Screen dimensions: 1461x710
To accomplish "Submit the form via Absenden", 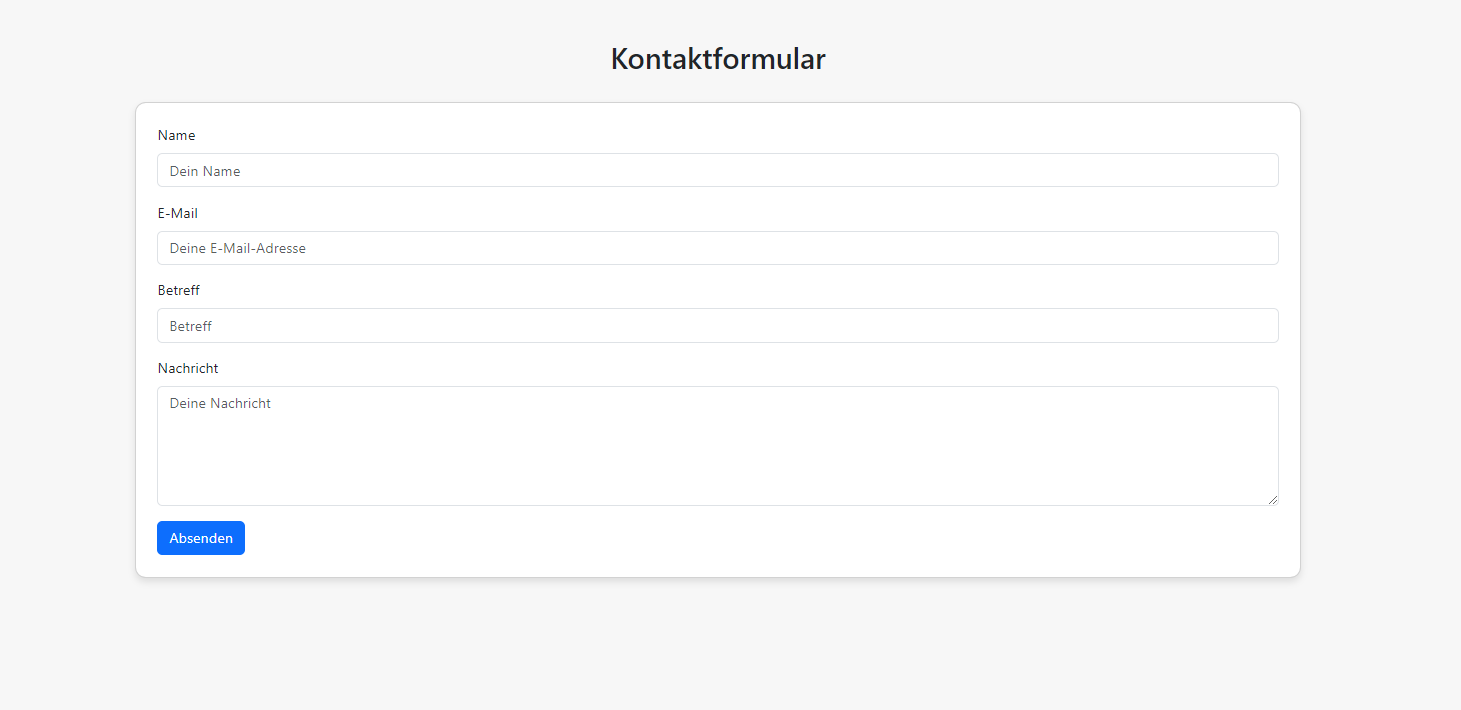I will (x=200, y=538).
